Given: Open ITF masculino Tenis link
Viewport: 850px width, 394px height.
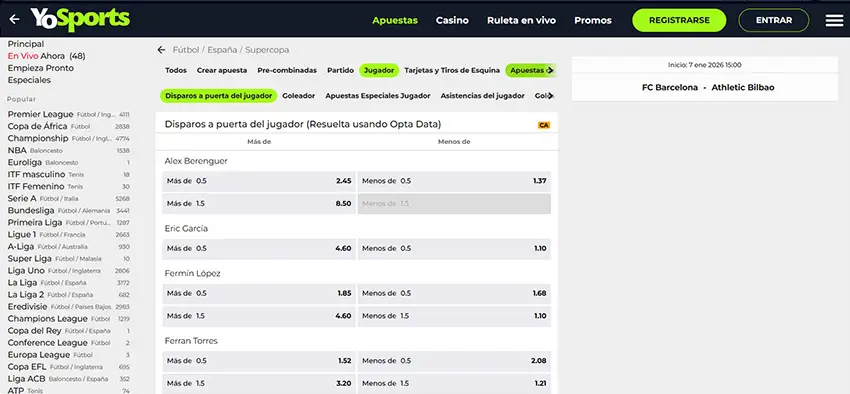Looking at the screenshot, I should pos(68,175).
